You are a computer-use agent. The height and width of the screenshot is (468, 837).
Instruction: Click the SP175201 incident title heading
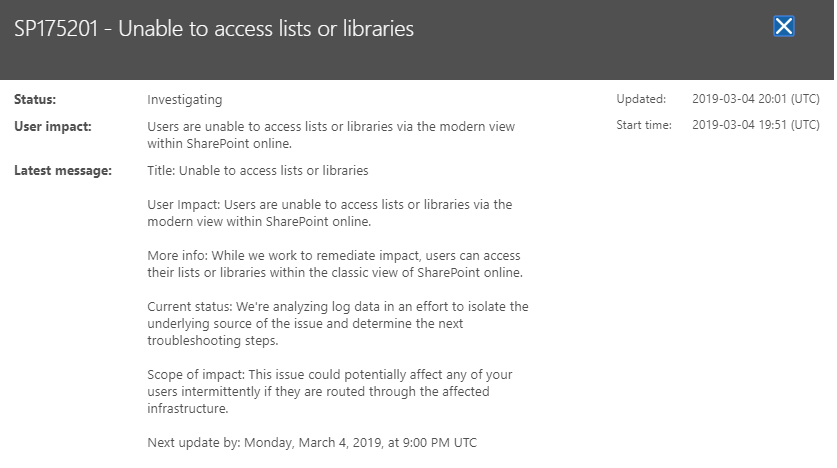[214, 29]
